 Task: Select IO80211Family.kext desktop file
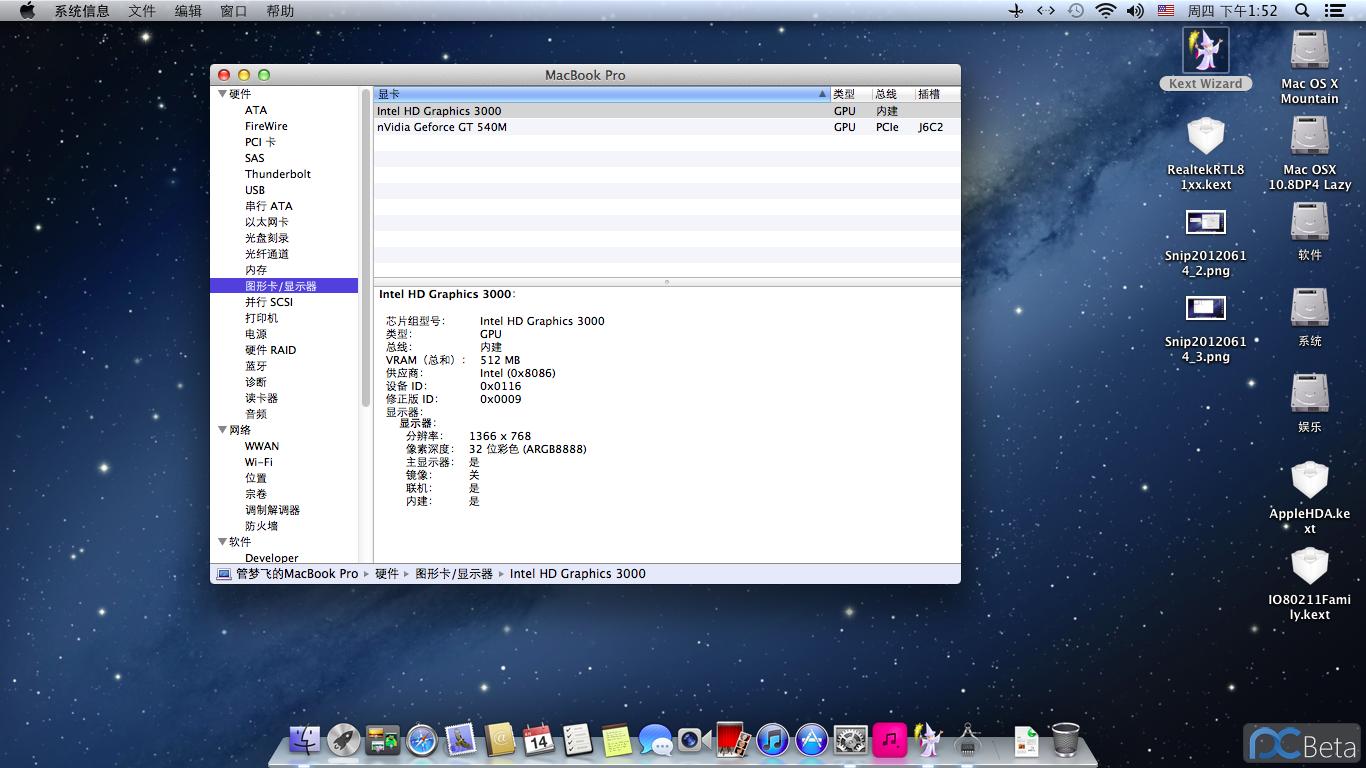click(x=1310, y=565)
